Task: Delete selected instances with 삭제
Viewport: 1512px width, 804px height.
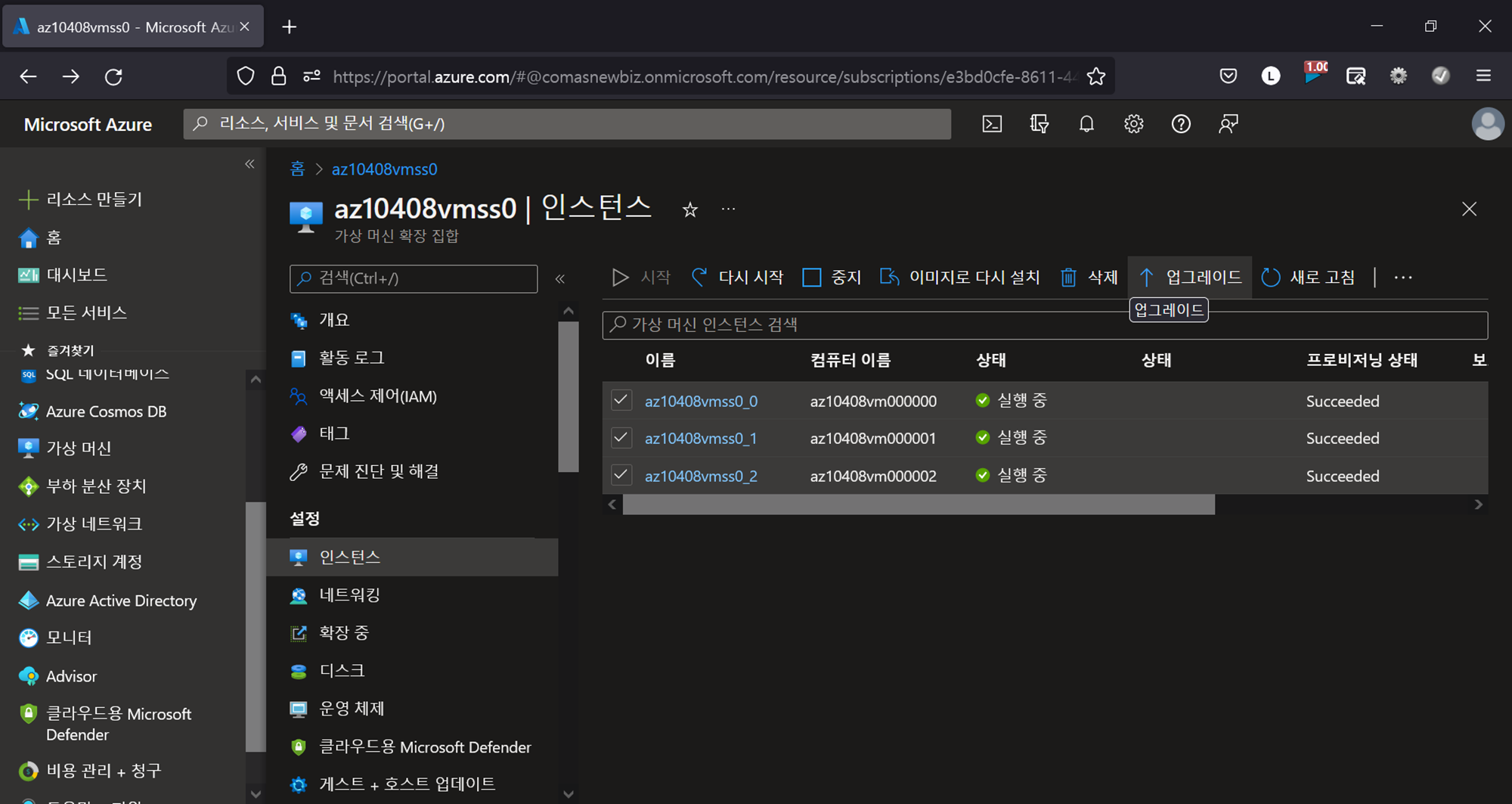Action: click(1089, 278)
